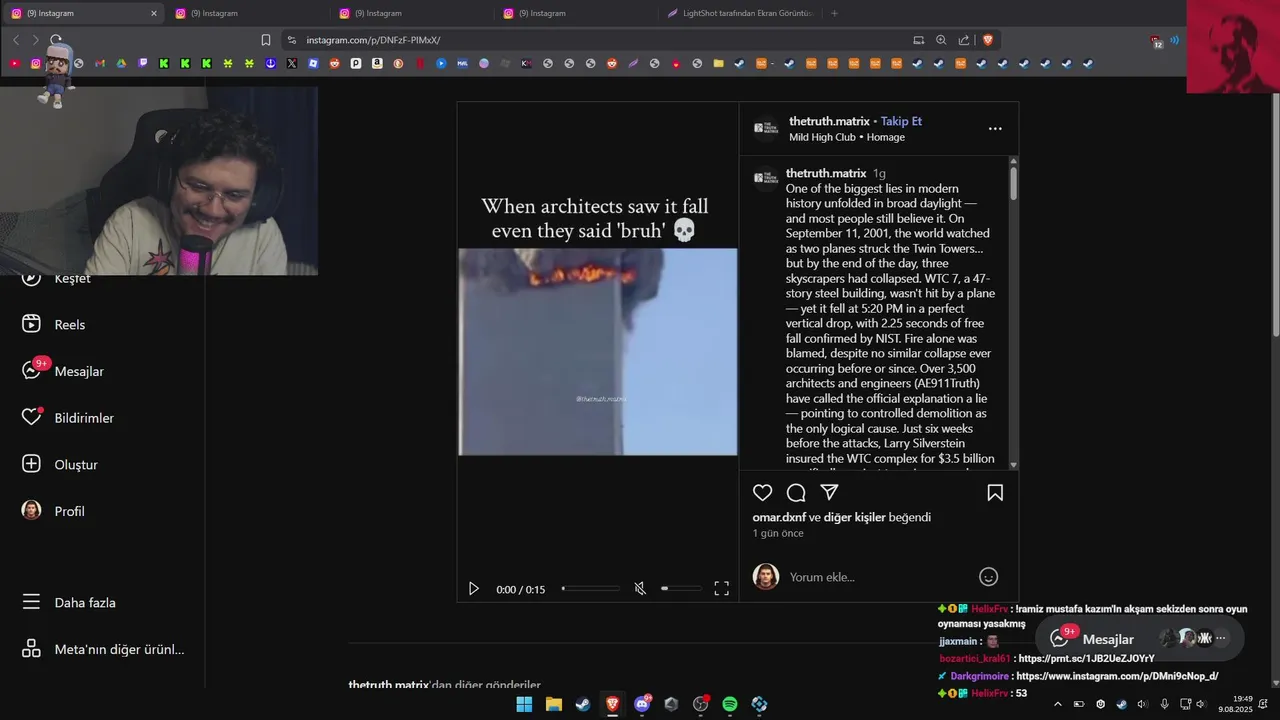Expand the Daha fazla menu

coord(70,602)
